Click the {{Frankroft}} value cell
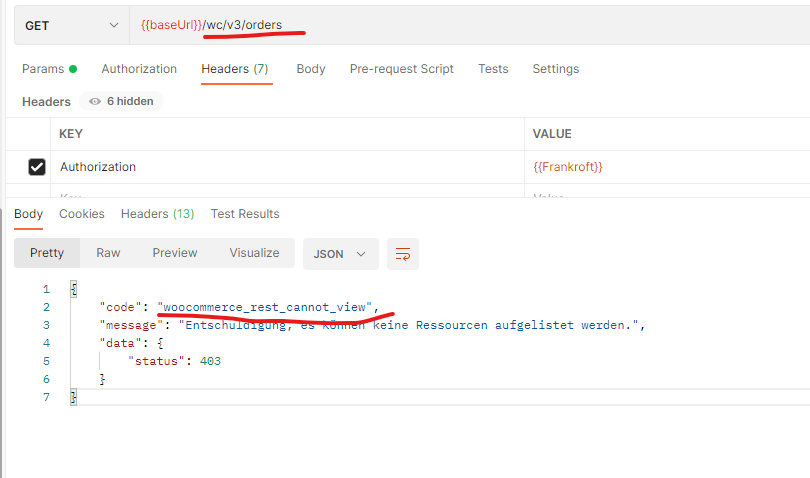This screenshot has height=478, width=810. (667, 167)
